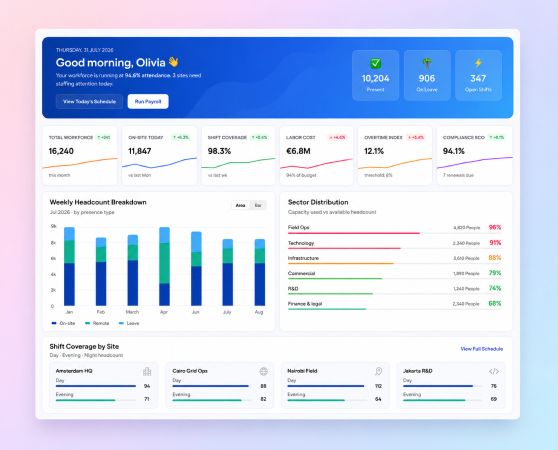
Task: Click the Run Payroll button
Action: point(148,101)
